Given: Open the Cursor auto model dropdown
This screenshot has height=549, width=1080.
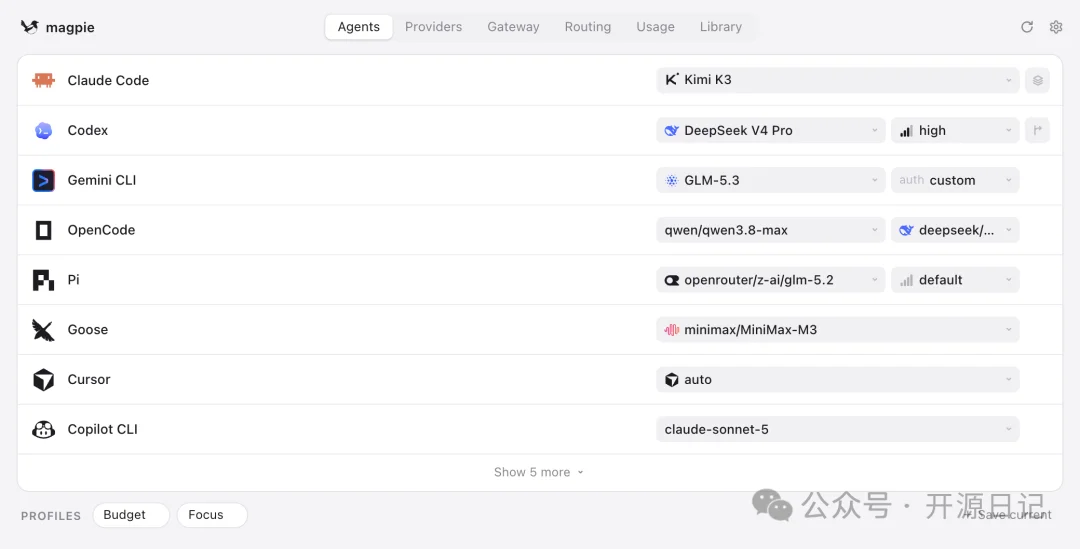Looking at the screenshot, I should 838,380.
